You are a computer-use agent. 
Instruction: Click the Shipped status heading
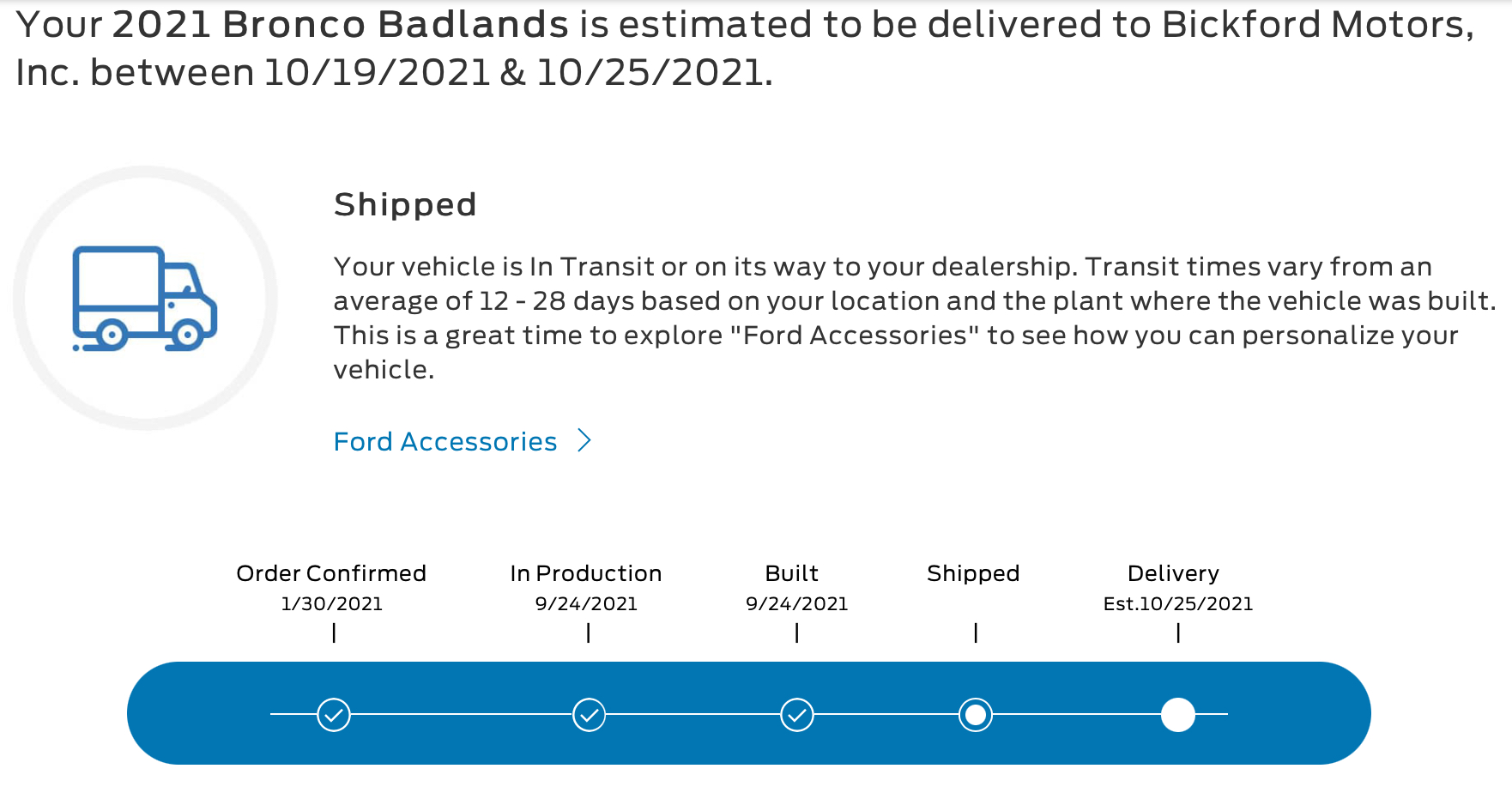pos(405,205)
